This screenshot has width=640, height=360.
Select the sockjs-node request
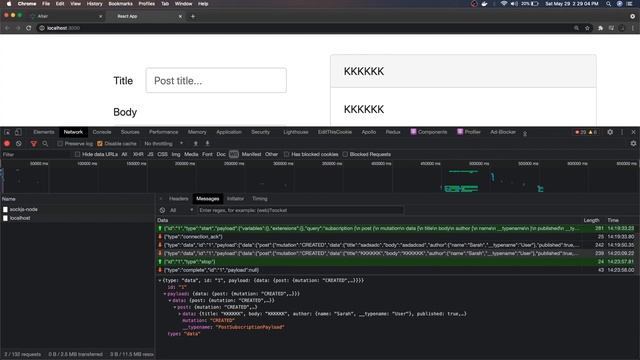[78, 209]
